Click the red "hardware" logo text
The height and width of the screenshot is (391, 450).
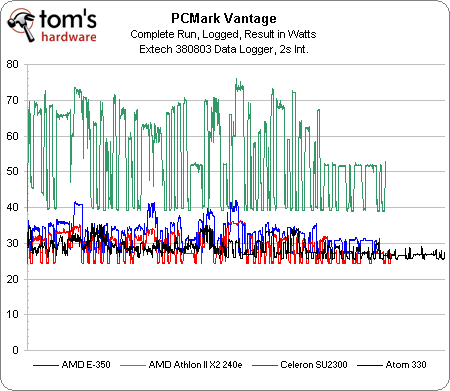pyautogui.click(x=69, y=36)
